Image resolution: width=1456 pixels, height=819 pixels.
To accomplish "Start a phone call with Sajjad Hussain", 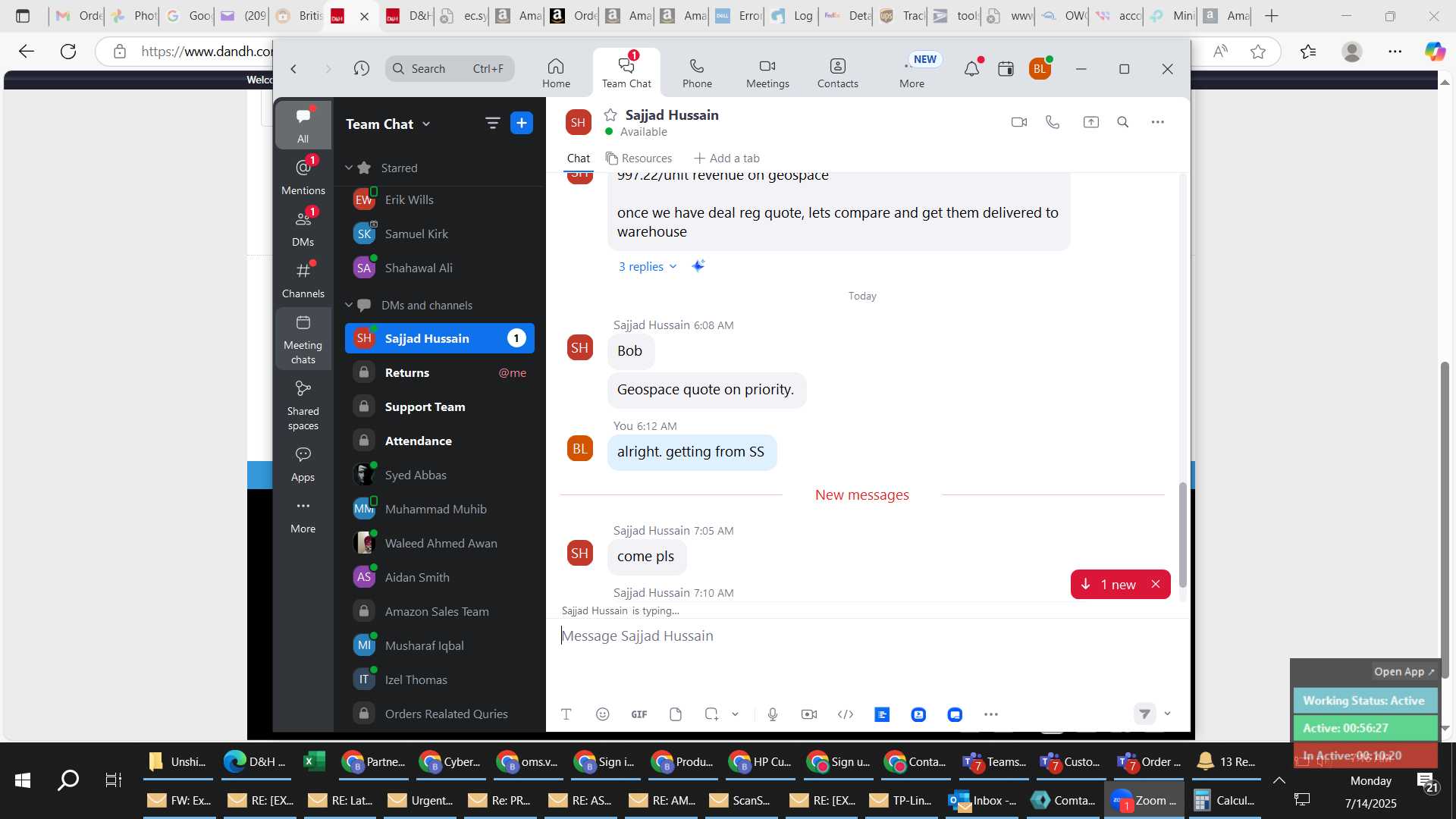I will tap(1053, 122).
